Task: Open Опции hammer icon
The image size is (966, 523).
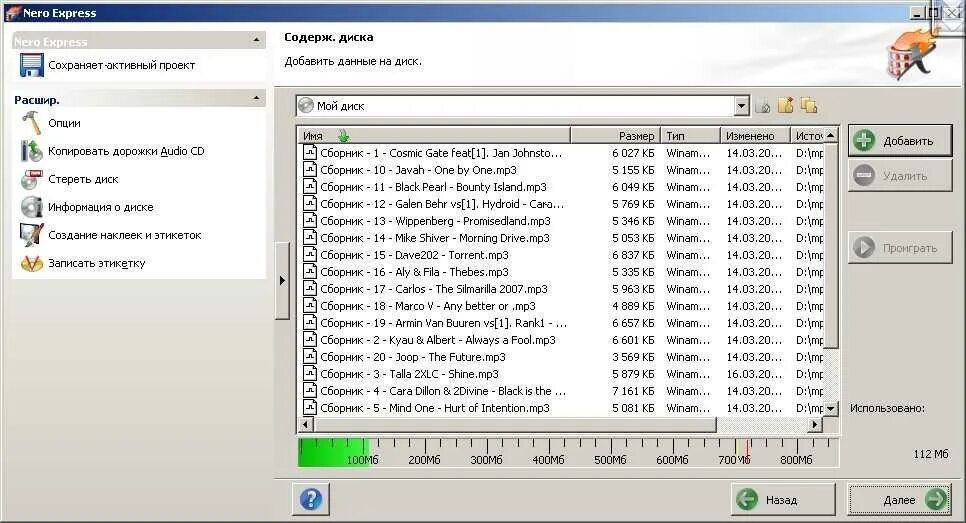Action: (31, 123)
